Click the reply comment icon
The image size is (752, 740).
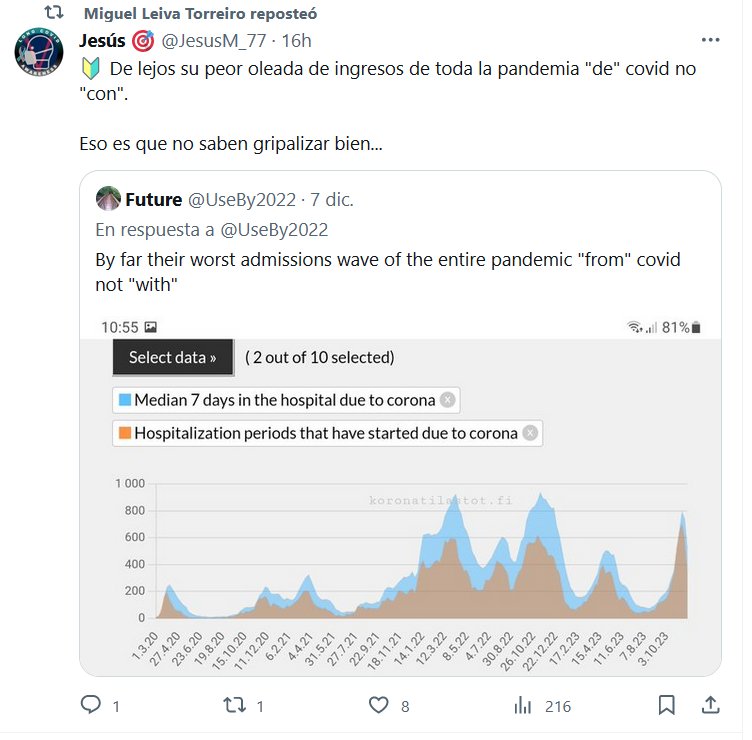[91, 706]
